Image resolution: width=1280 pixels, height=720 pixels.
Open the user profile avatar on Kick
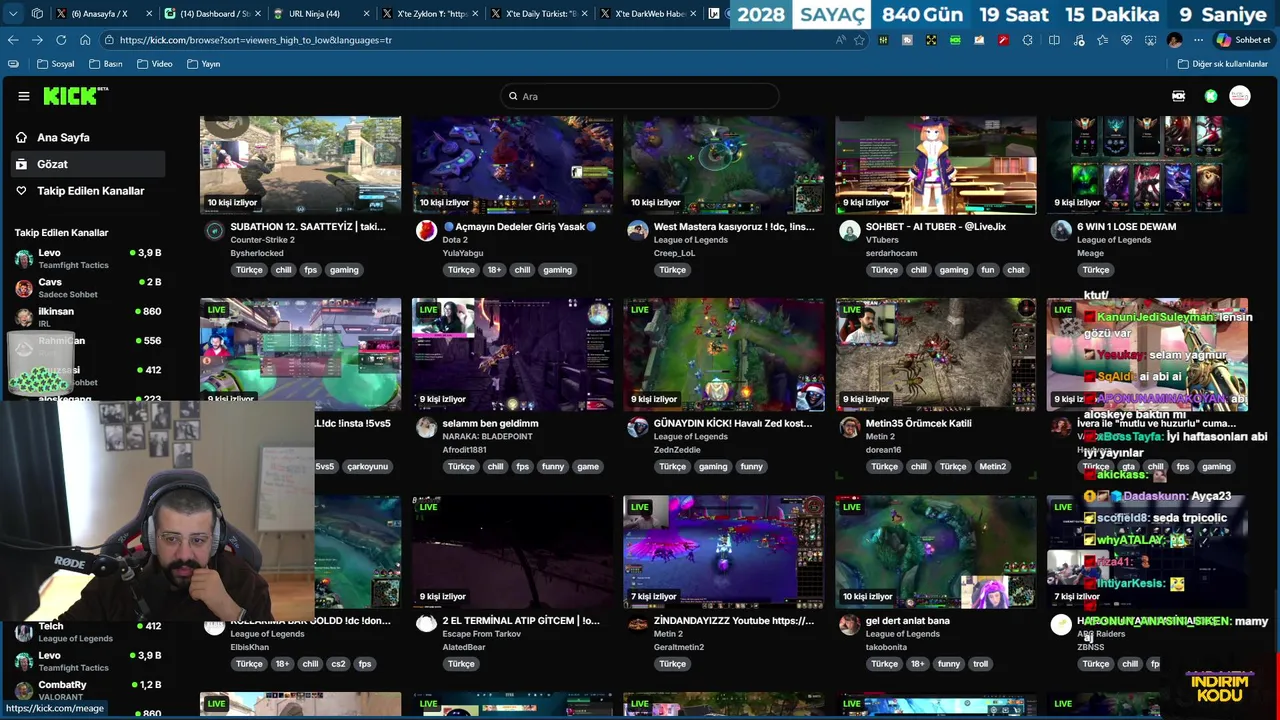1240,96
